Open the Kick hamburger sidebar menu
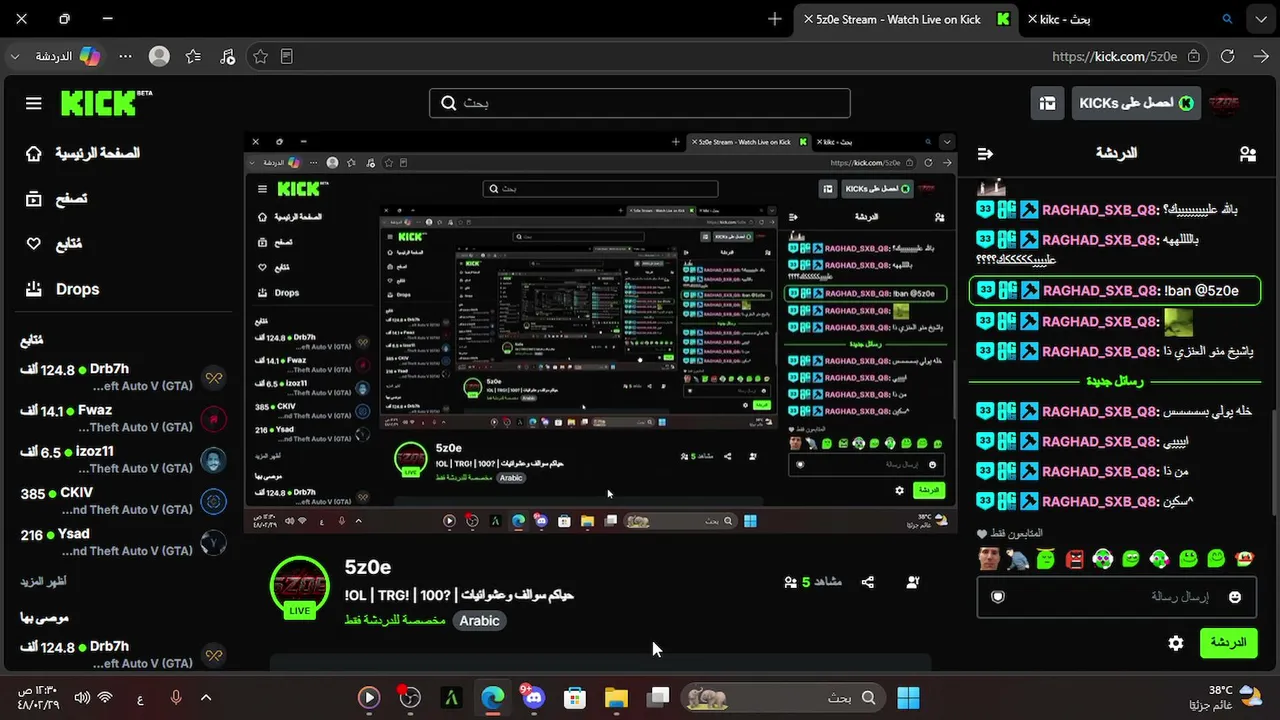 click(33, 103)
